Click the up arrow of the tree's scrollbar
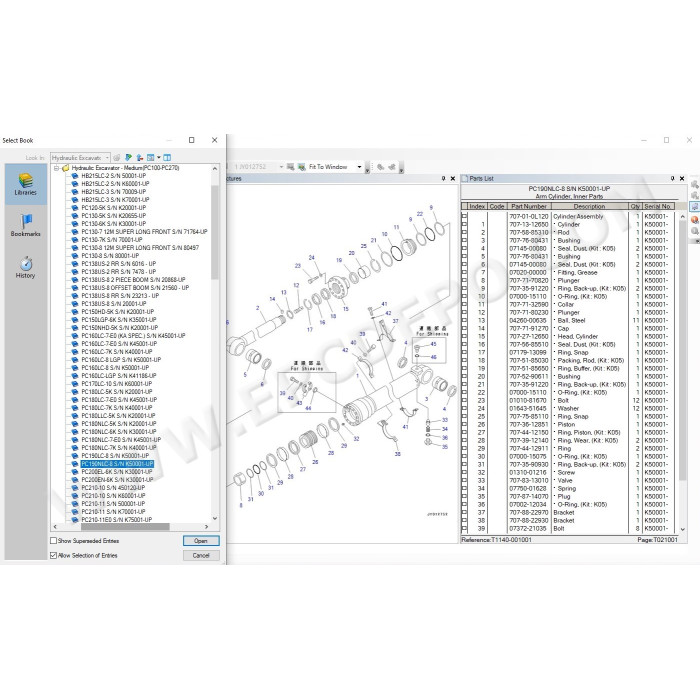The image size is (700, 700). (x=215, y=169)
